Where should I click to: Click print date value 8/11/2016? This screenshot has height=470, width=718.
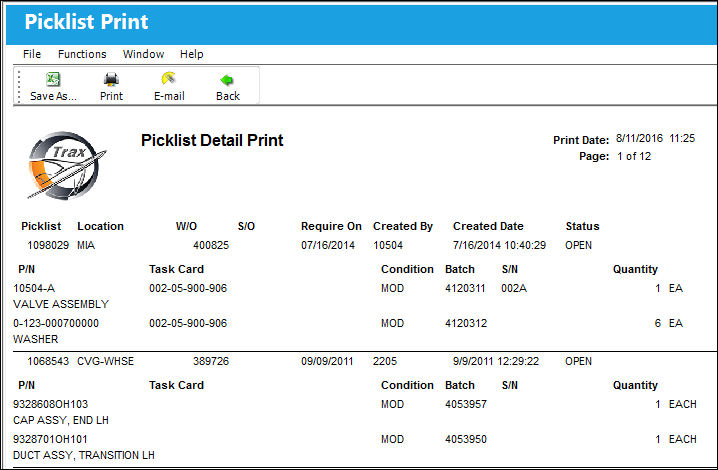coord(639,138)
